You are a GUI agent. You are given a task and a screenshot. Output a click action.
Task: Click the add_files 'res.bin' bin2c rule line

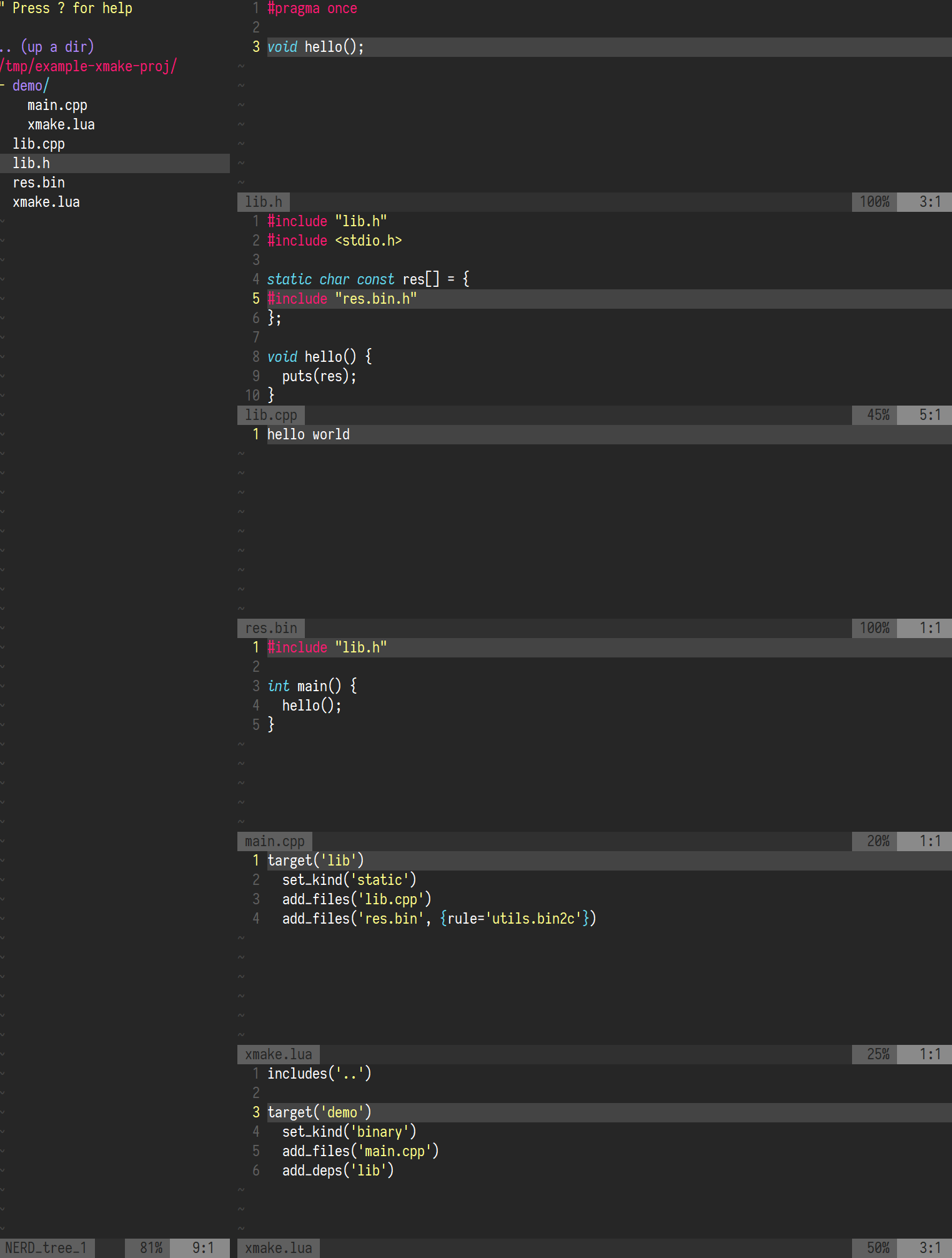coord(439,919)
